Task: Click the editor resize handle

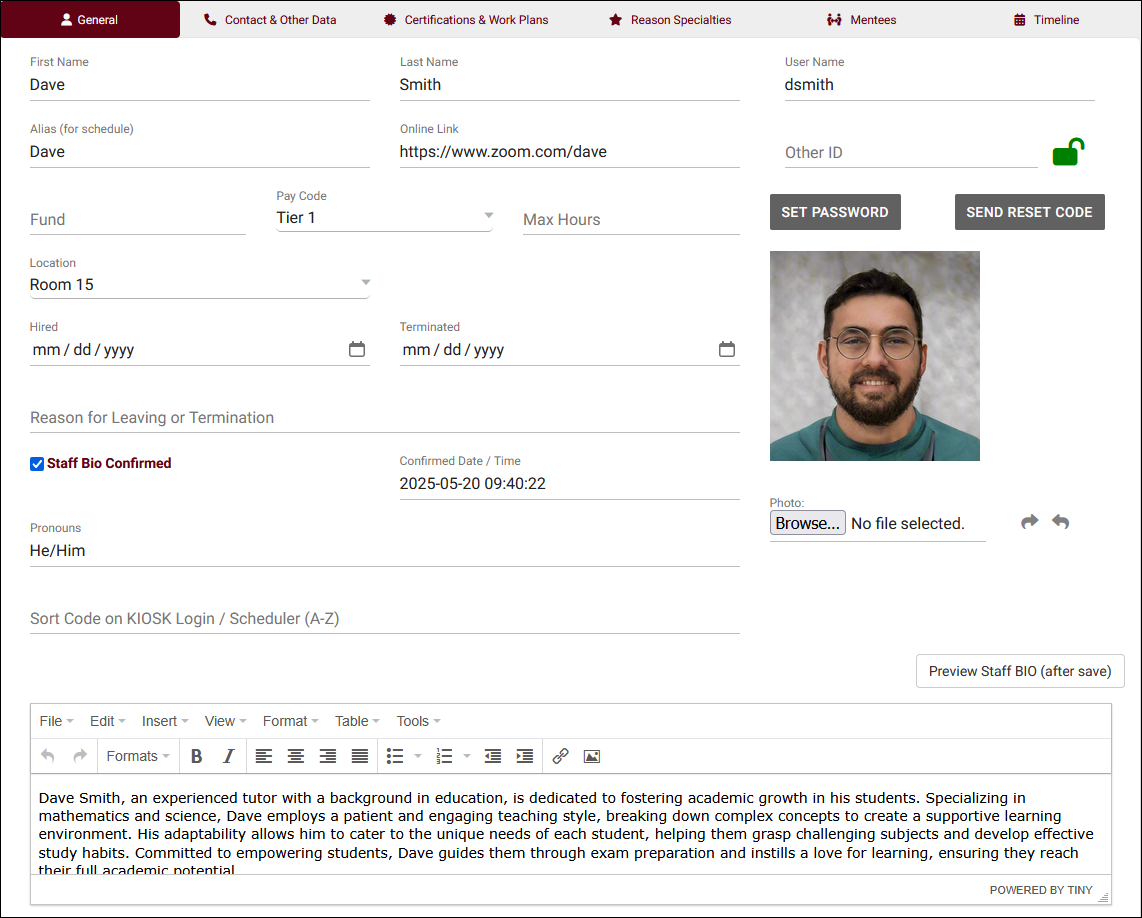Action: [1103, 897]
